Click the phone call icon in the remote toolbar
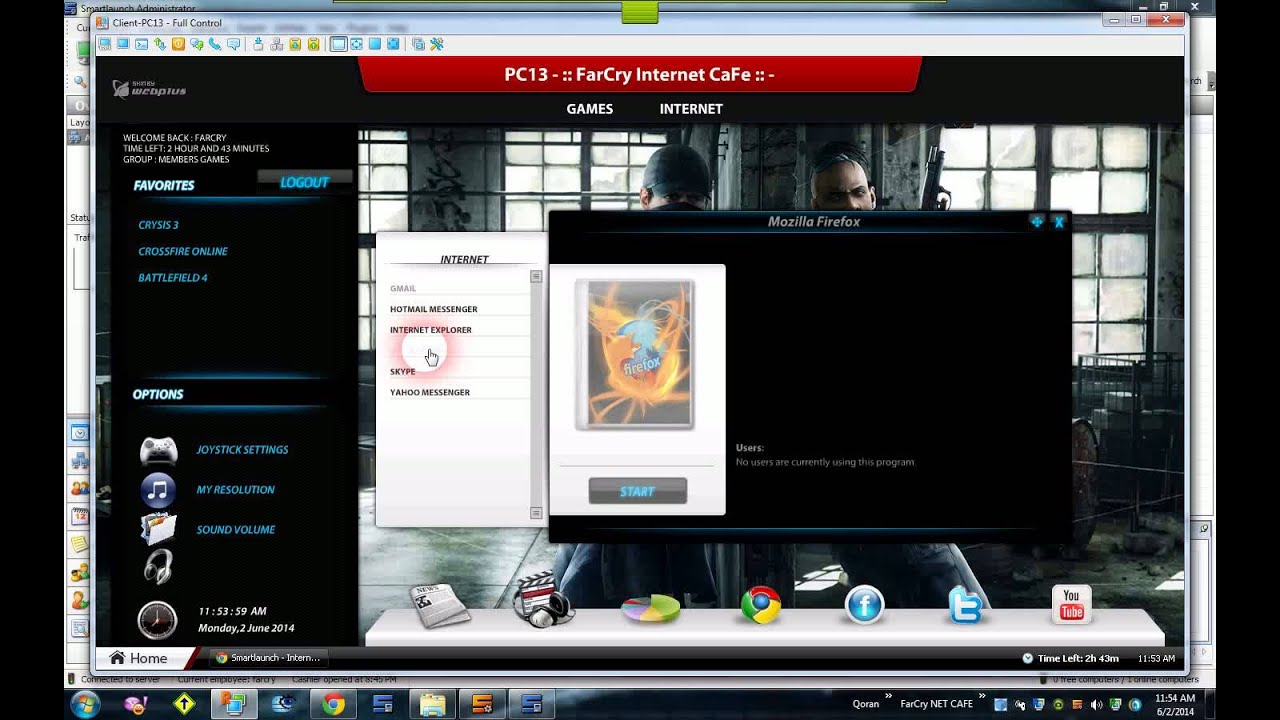This screenshot has height=720, width=1280. coord(215,44)
